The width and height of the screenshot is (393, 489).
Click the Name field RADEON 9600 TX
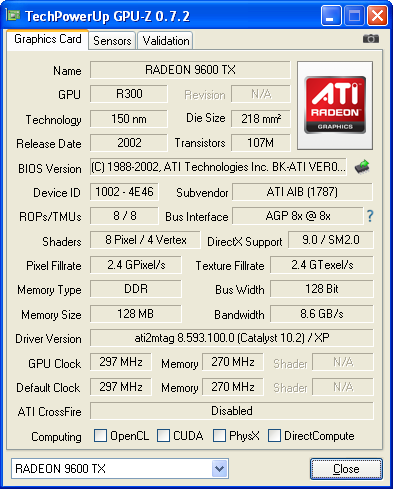[190, 70]
